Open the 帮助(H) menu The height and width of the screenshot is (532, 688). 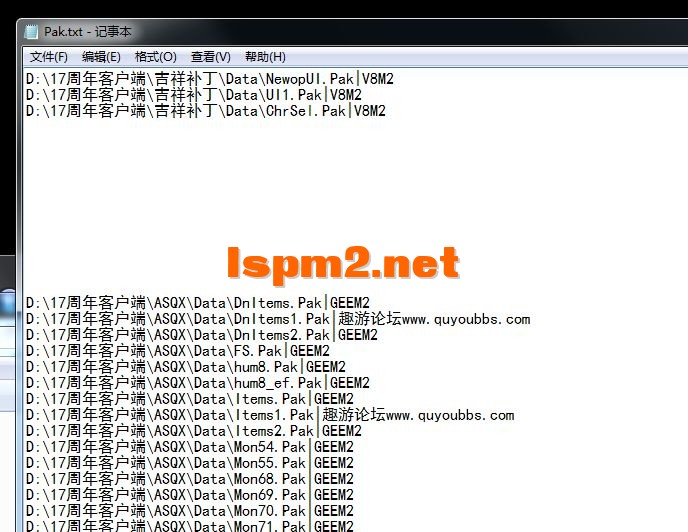[265, 57]
